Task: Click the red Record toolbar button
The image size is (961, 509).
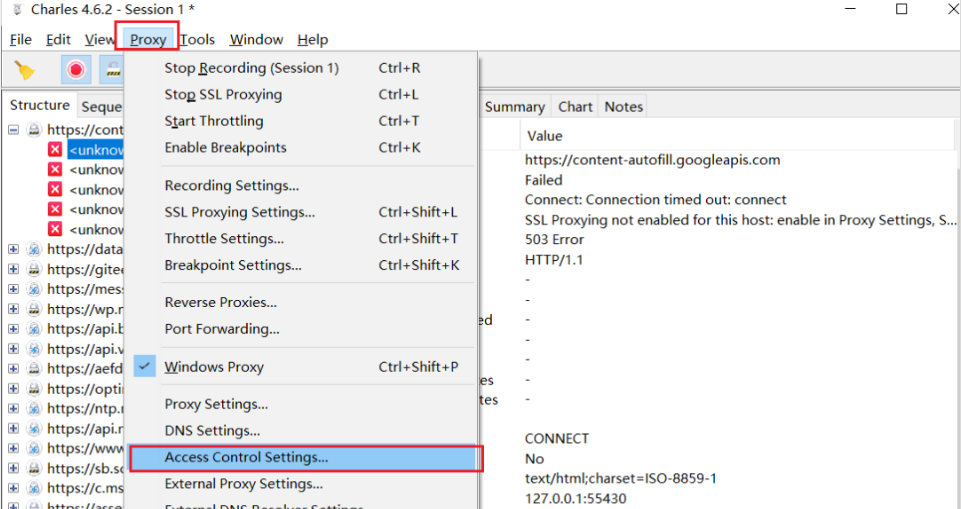Action: tap(76, 70)
